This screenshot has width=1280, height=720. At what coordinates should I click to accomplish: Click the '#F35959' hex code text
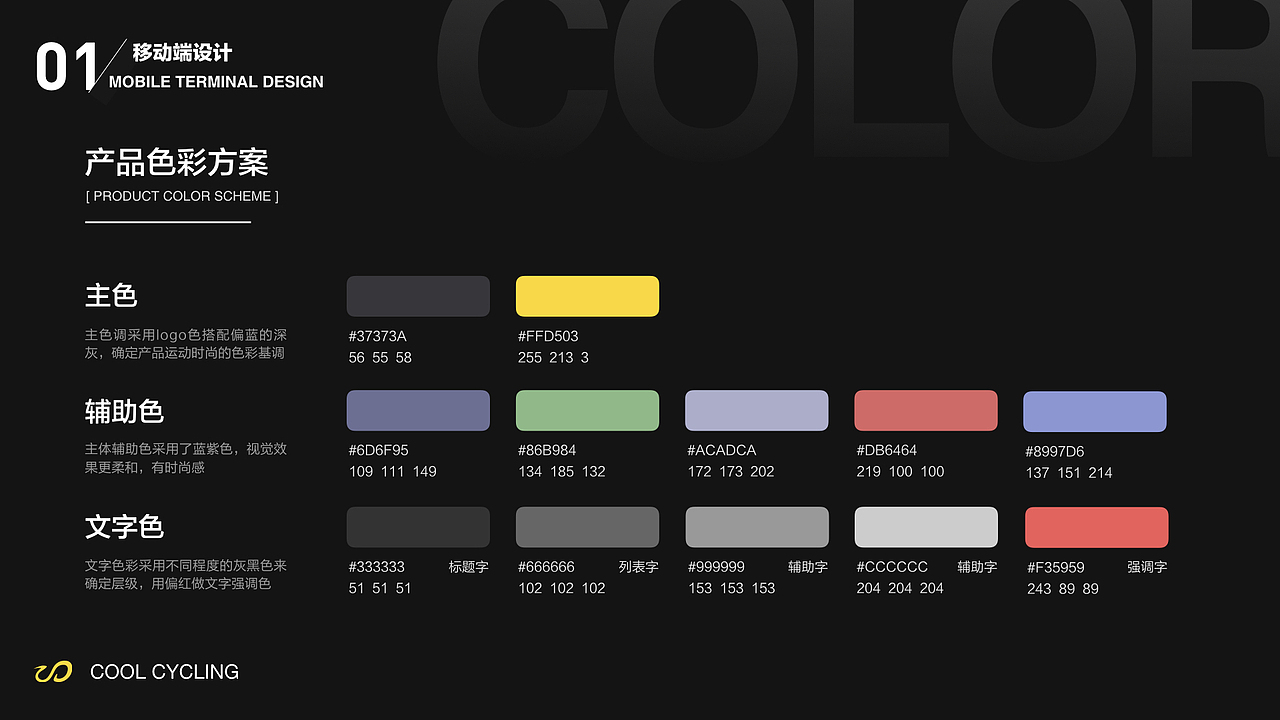[1056, 567]
